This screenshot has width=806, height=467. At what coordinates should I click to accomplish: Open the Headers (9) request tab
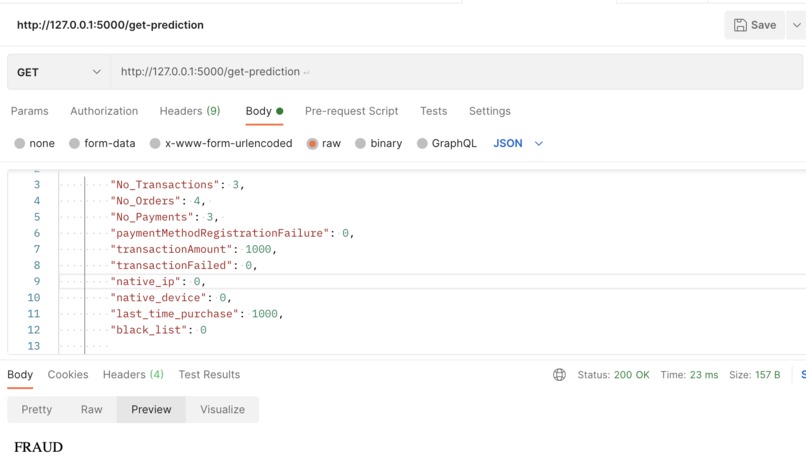click(x=190, y=111)
